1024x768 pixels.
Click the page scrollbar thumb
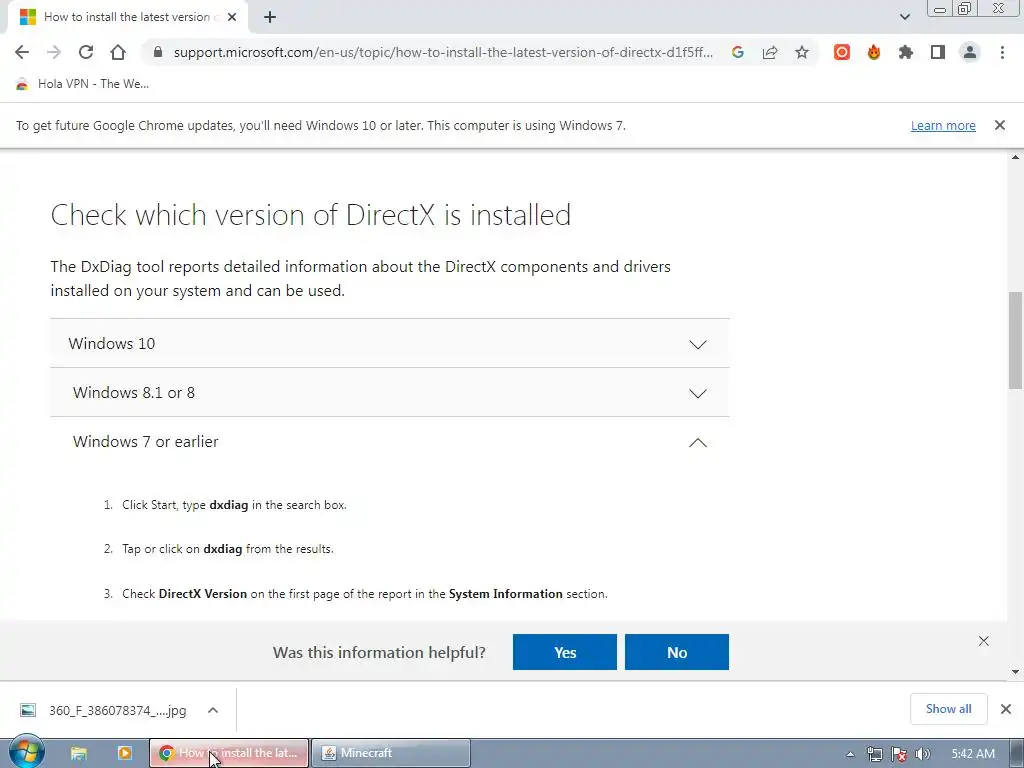click(1016, 340)
